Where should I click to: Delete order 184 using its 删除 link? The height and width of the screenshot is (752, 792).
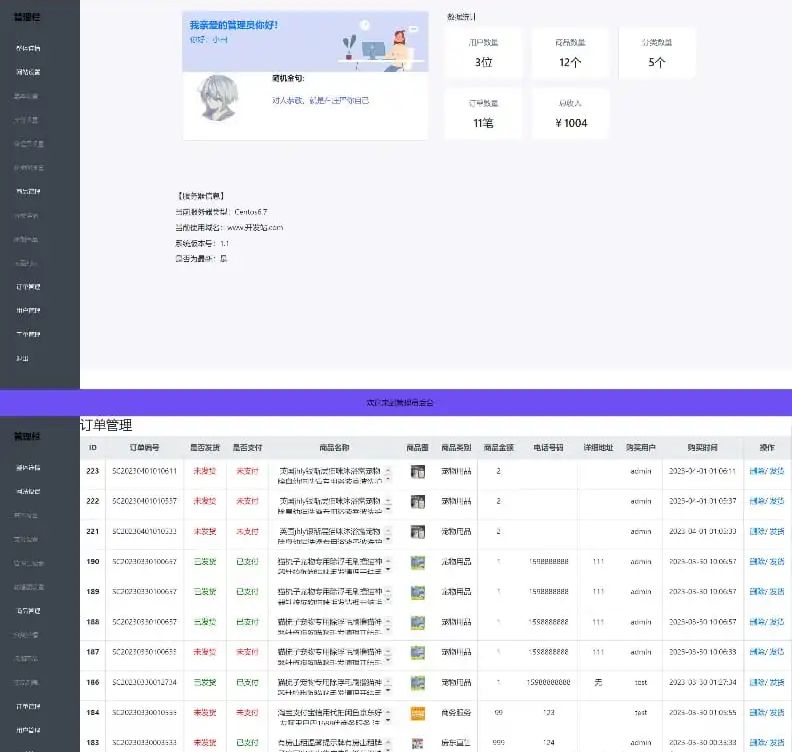(x=757, y=711)
